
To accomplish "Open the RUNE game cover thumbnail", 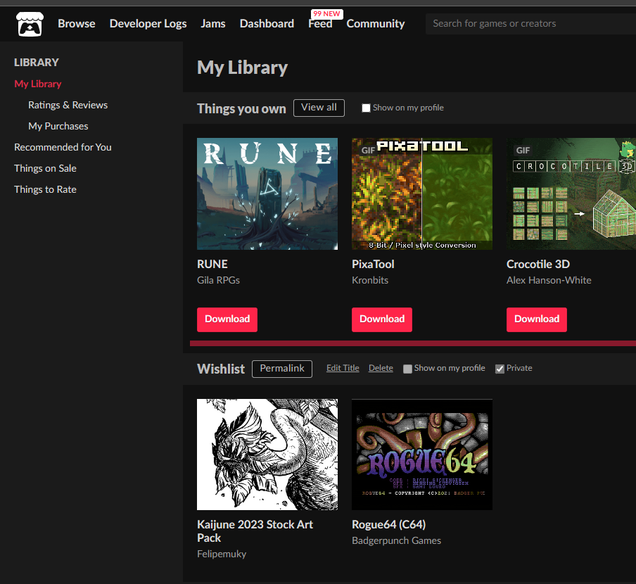I will pyautogui.click(x=267, y=194).
